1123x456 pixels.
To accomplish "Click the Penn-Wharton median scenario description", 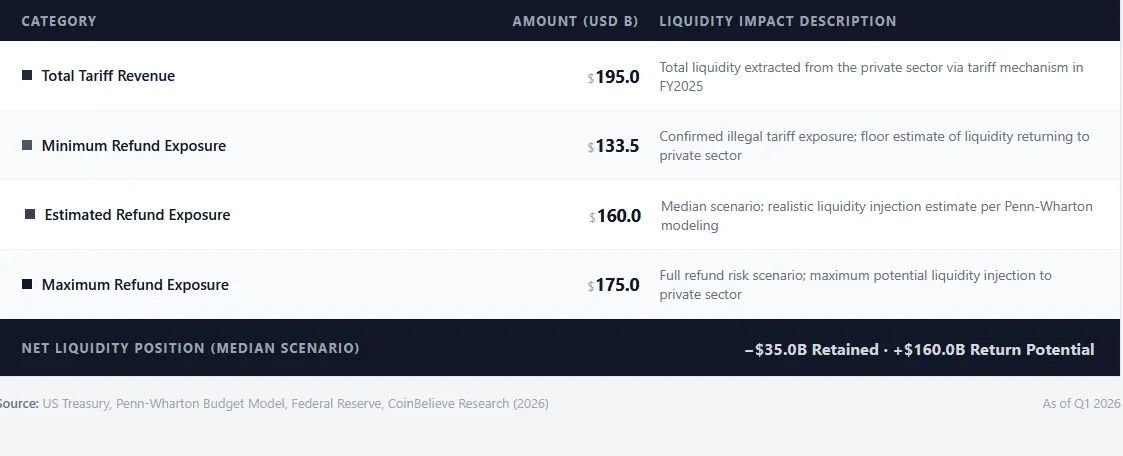I will tap(876, 215).
